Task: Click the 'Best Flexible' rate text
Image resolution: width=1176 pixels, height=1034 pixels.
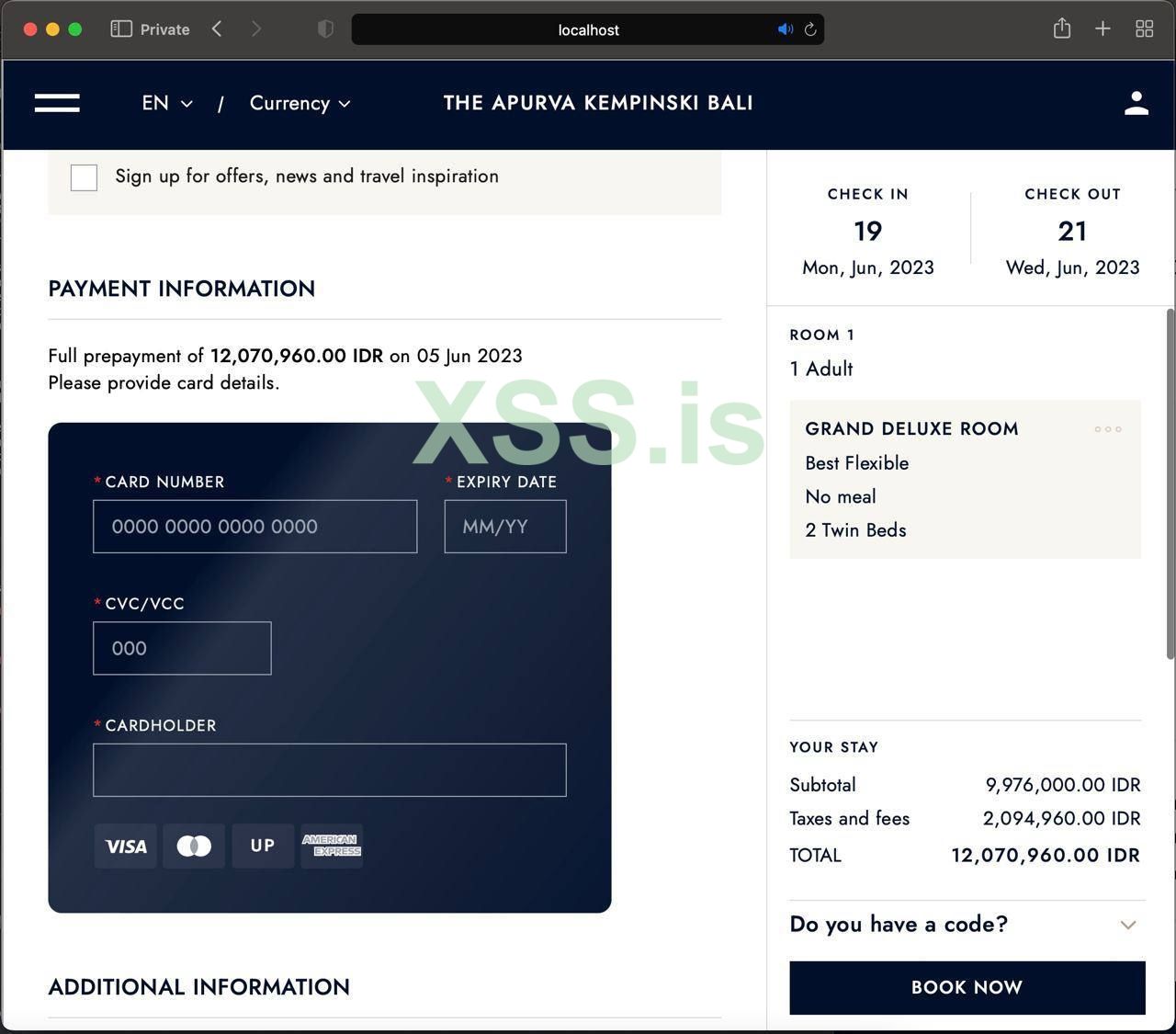Action: click(857, 463)
